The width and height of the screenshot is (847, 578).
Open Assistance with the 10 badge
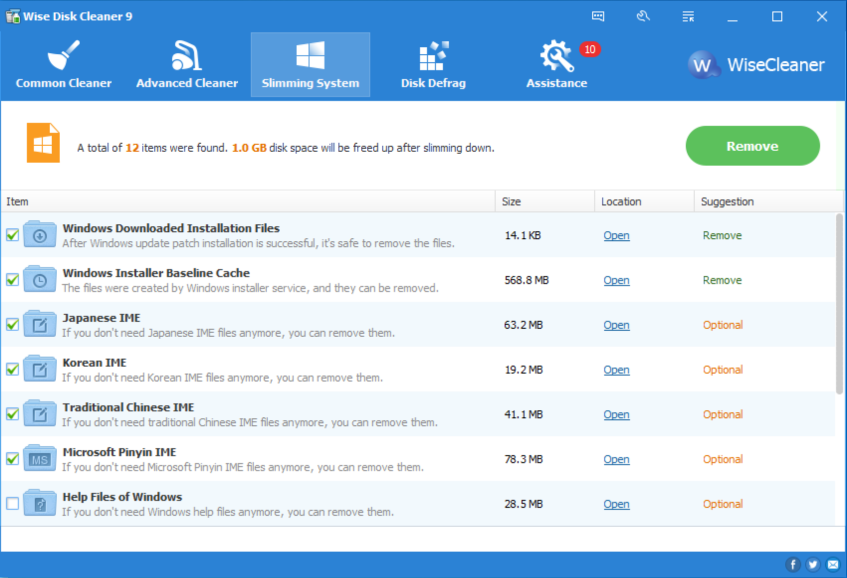556,65
